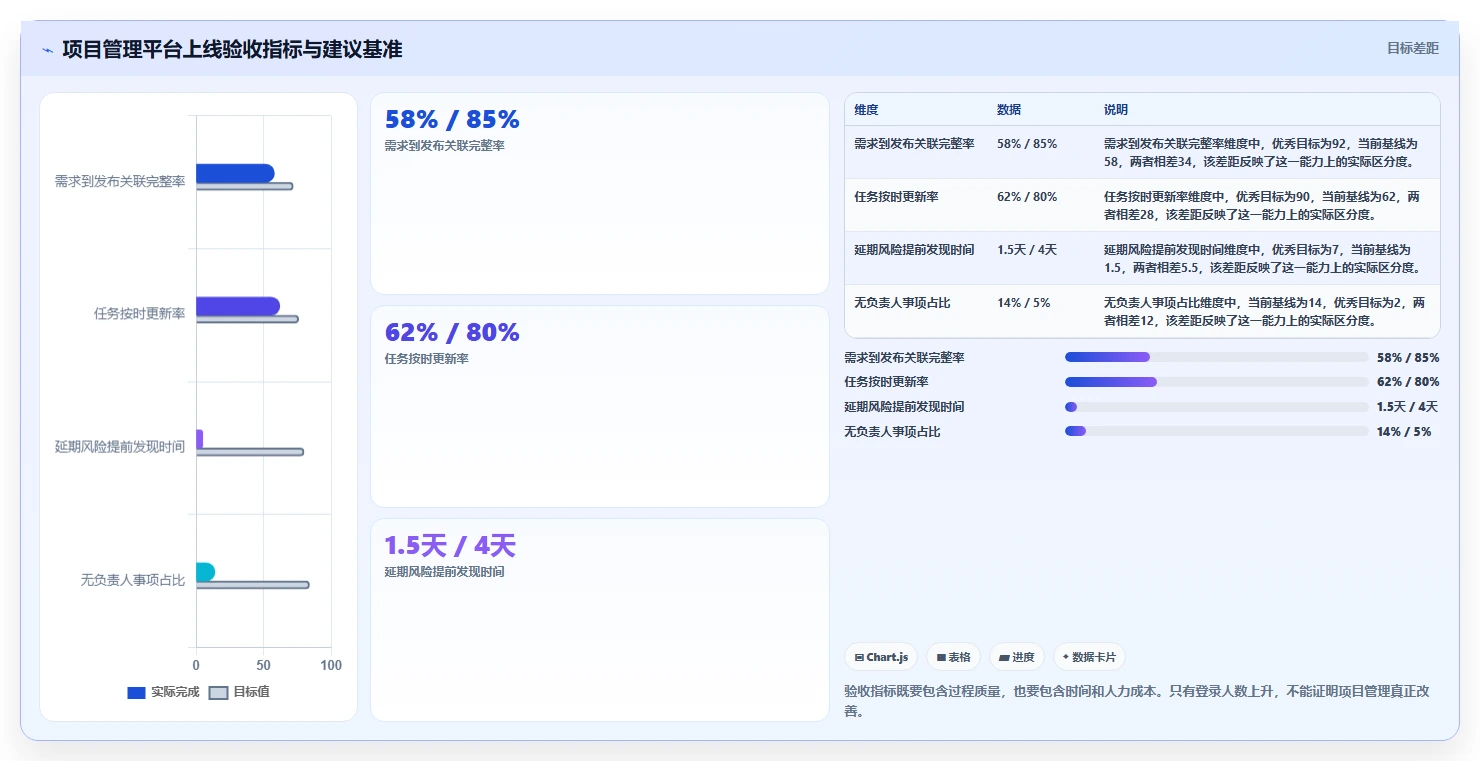Image resolution: width=1480 pixels, height=761 pixels.
Task: Click the description mentioning 优秀目标为2
Action: coord(1265,311)
